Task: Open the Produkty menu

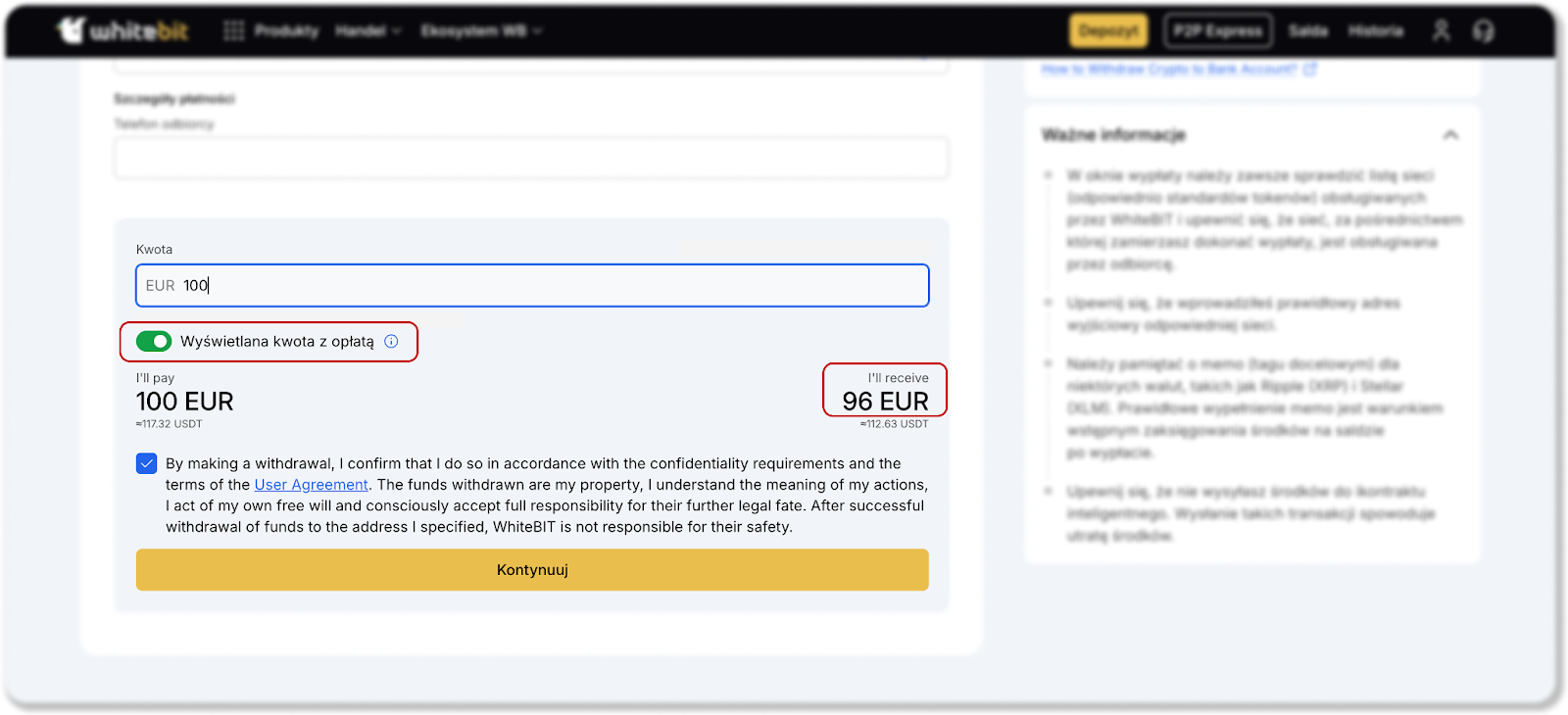Action: (x=286, y=30)
